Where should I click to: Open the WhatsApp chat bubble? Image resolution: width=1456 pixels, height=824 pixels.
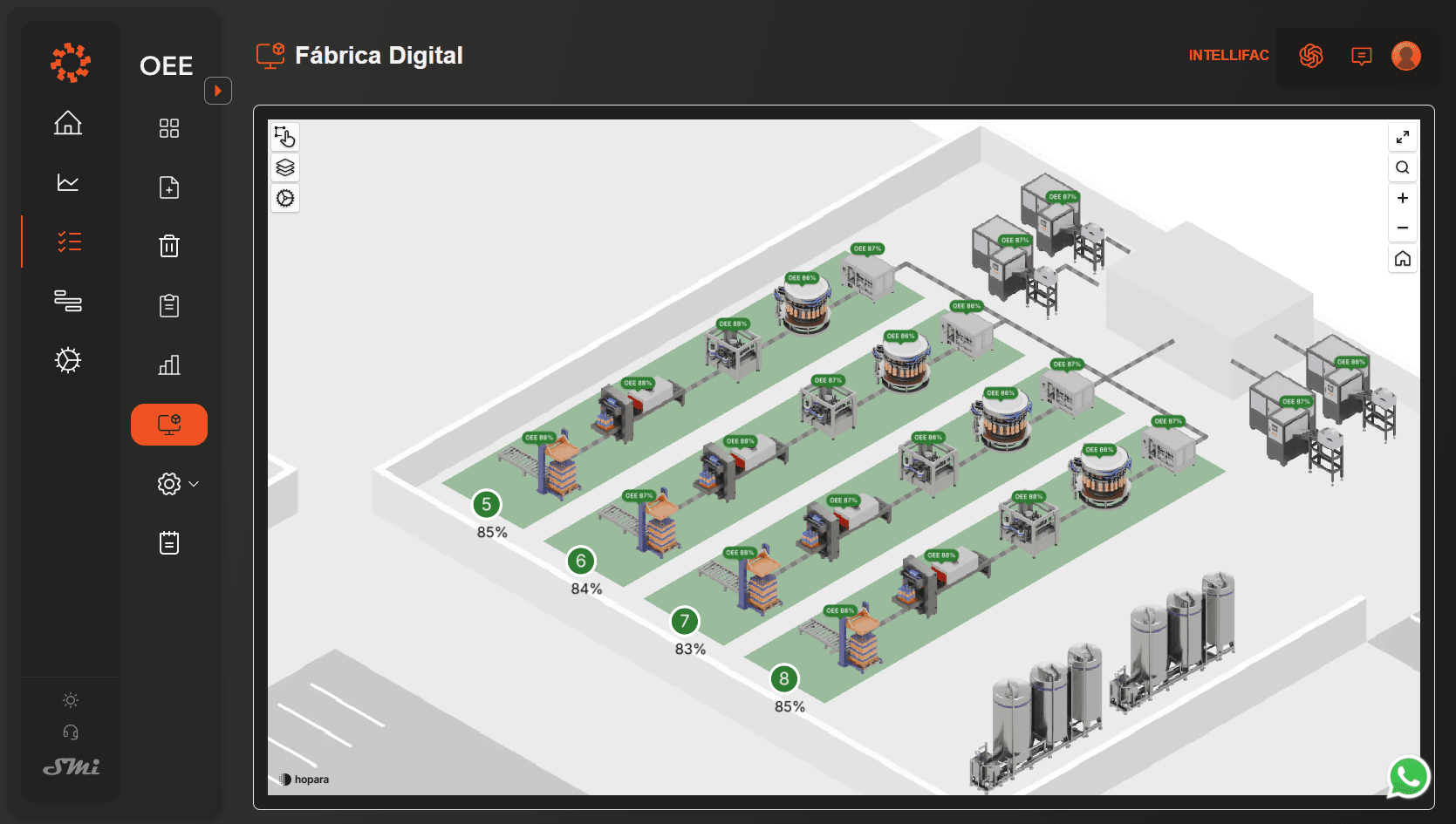point(1408,776)
